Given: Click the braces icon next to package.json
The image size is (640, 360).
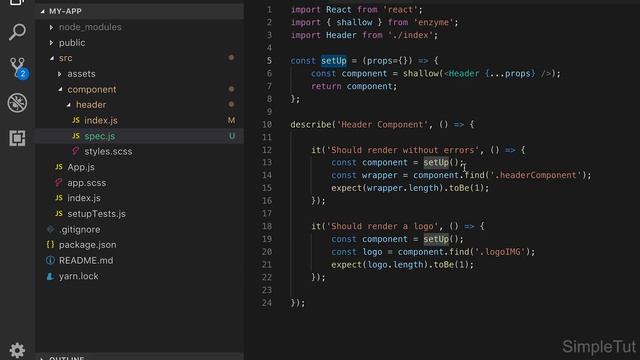Looking at the screenshot, I should [50, 244].
